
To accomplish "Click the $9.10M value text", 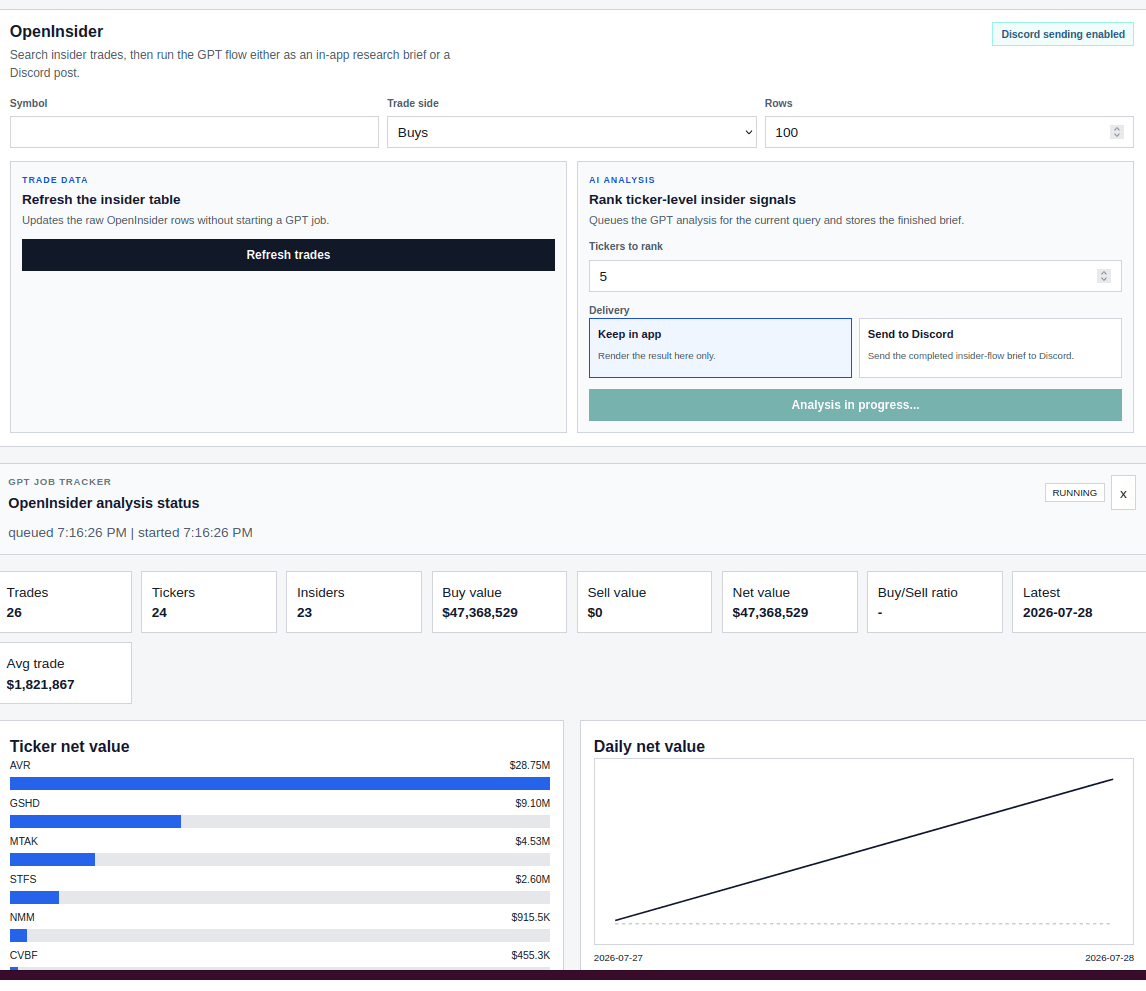I will (533, 803).
